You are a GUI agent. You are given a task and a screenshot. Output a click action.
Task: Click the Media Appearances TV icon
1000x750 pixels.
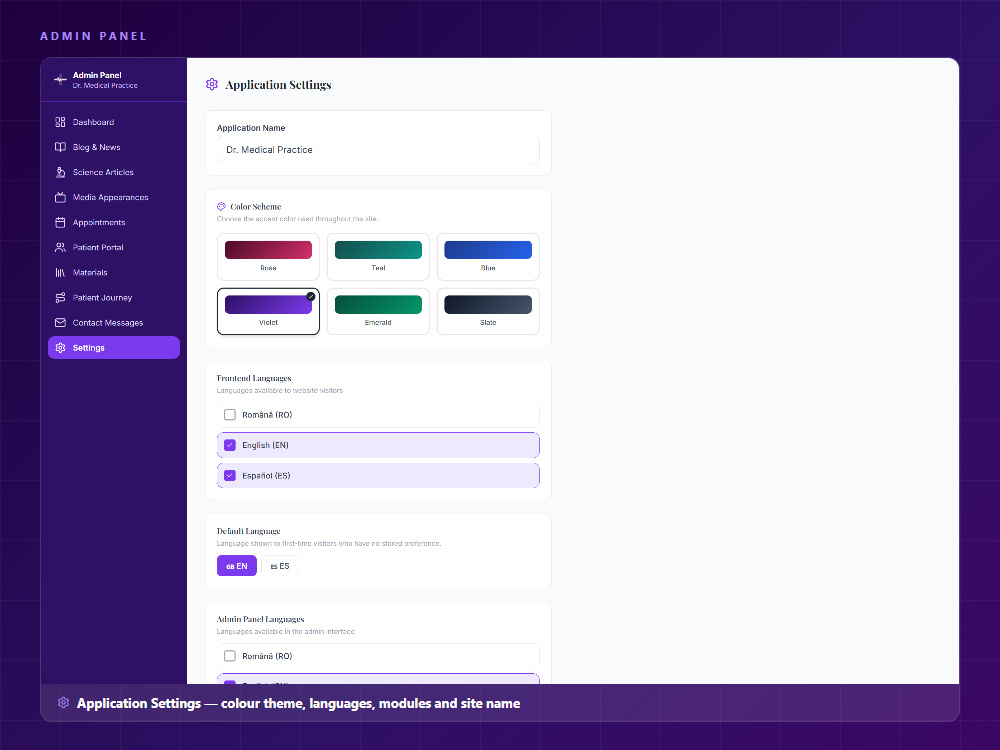[x=60, y=197]
